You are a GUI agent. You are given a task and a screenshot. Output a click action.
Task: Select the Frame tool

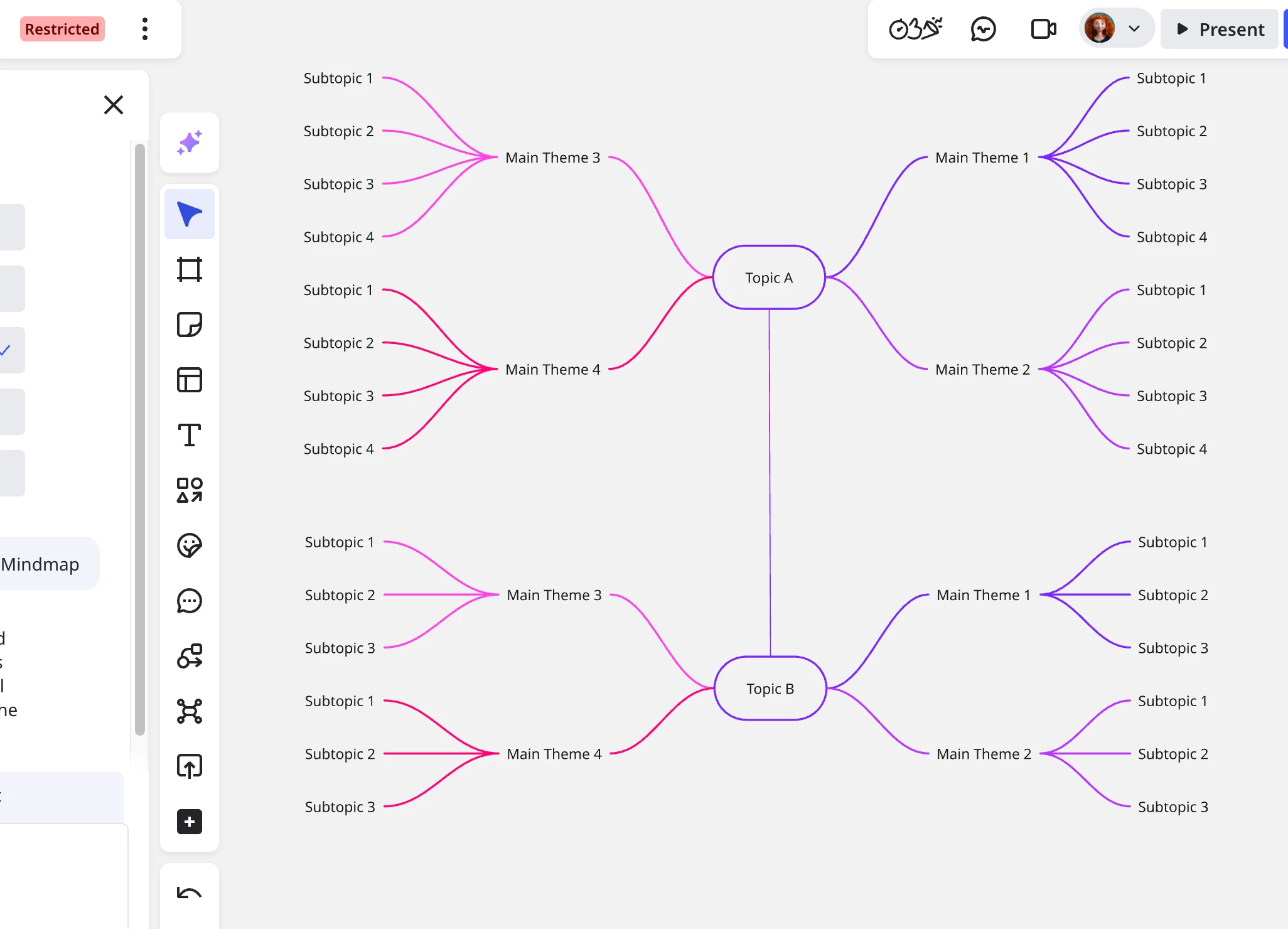[190, 269]
